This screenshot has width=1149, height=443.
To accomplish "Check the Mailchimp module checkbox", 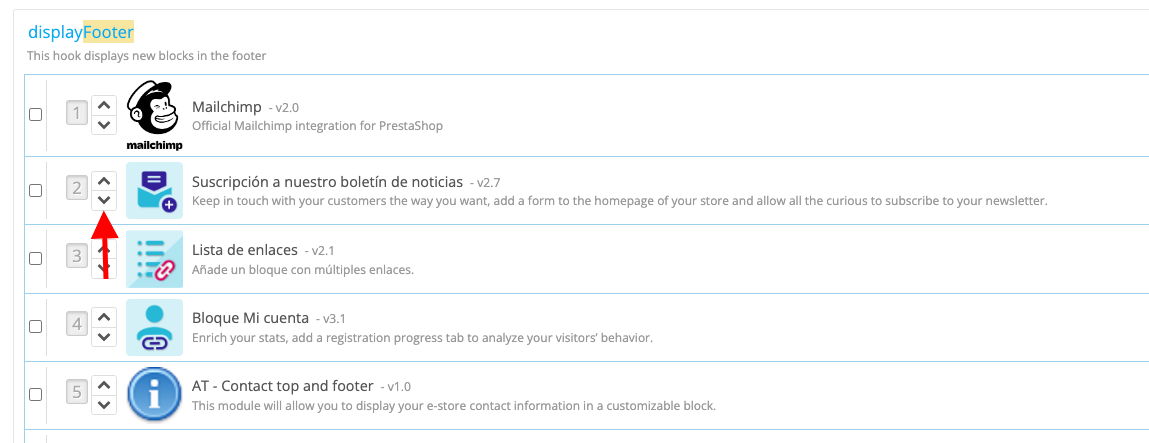I will 35,115.
